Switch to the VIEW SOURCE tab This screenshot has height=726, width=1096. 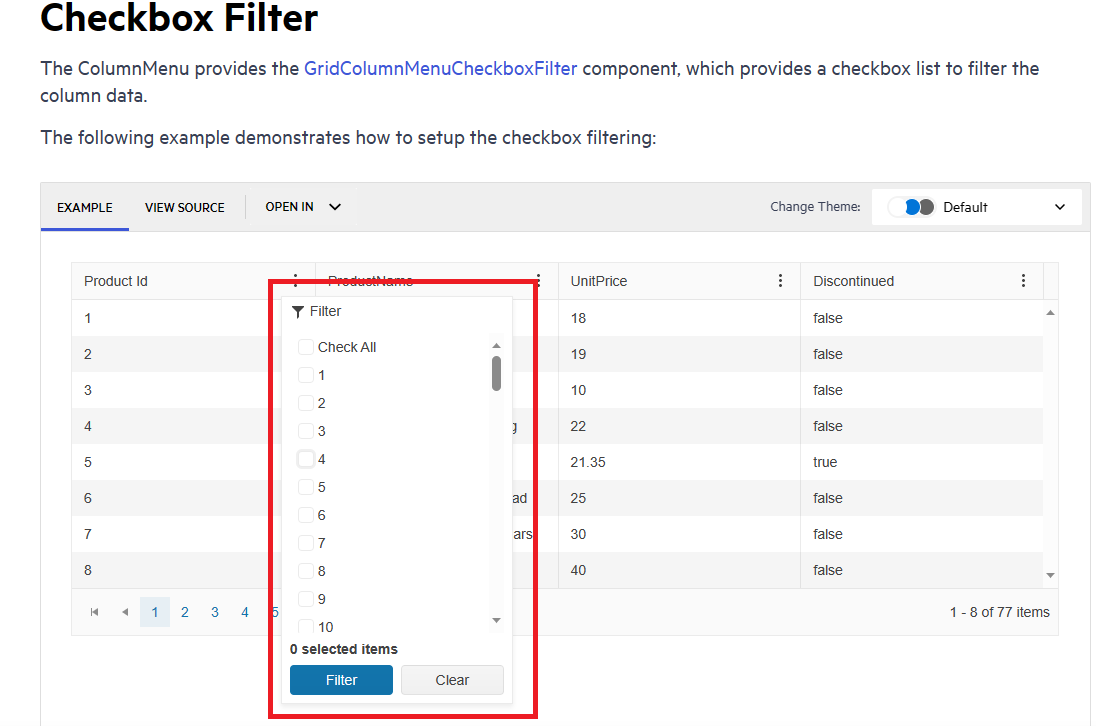185,208
